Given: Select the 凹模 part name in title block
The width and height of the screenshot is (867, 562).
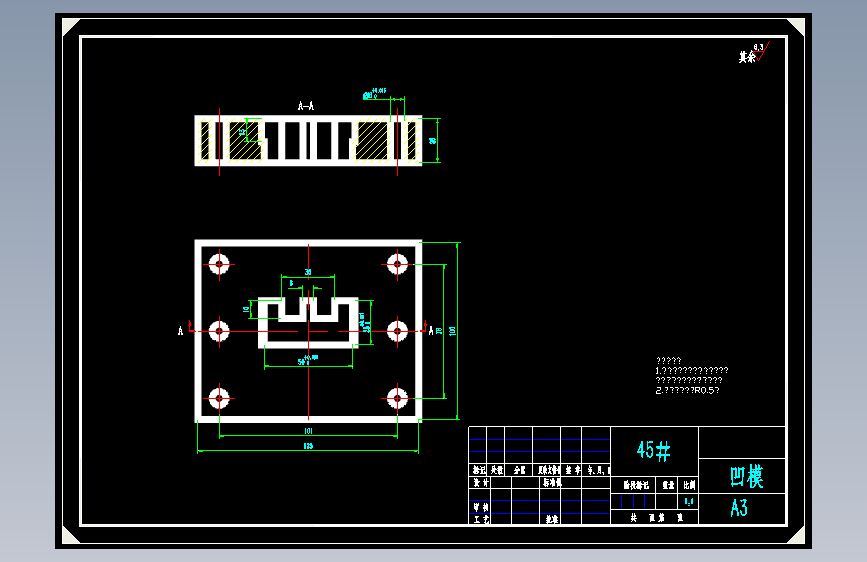Looking at the screenshot, I should 746,476.
